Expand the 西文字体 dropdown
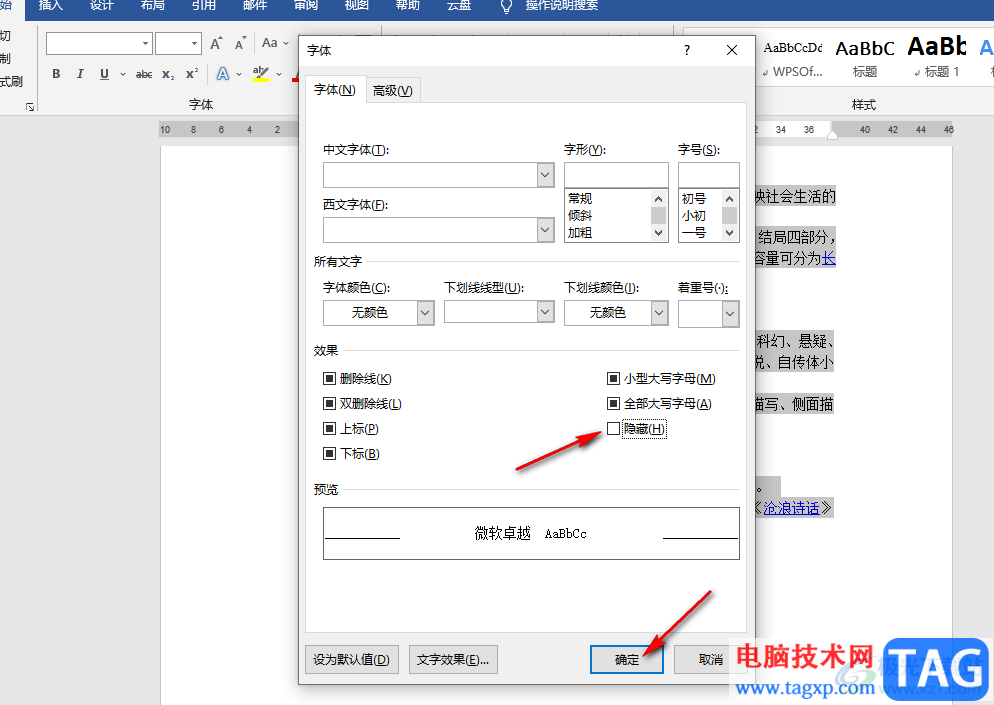The image size is (994, 705). 545,230
